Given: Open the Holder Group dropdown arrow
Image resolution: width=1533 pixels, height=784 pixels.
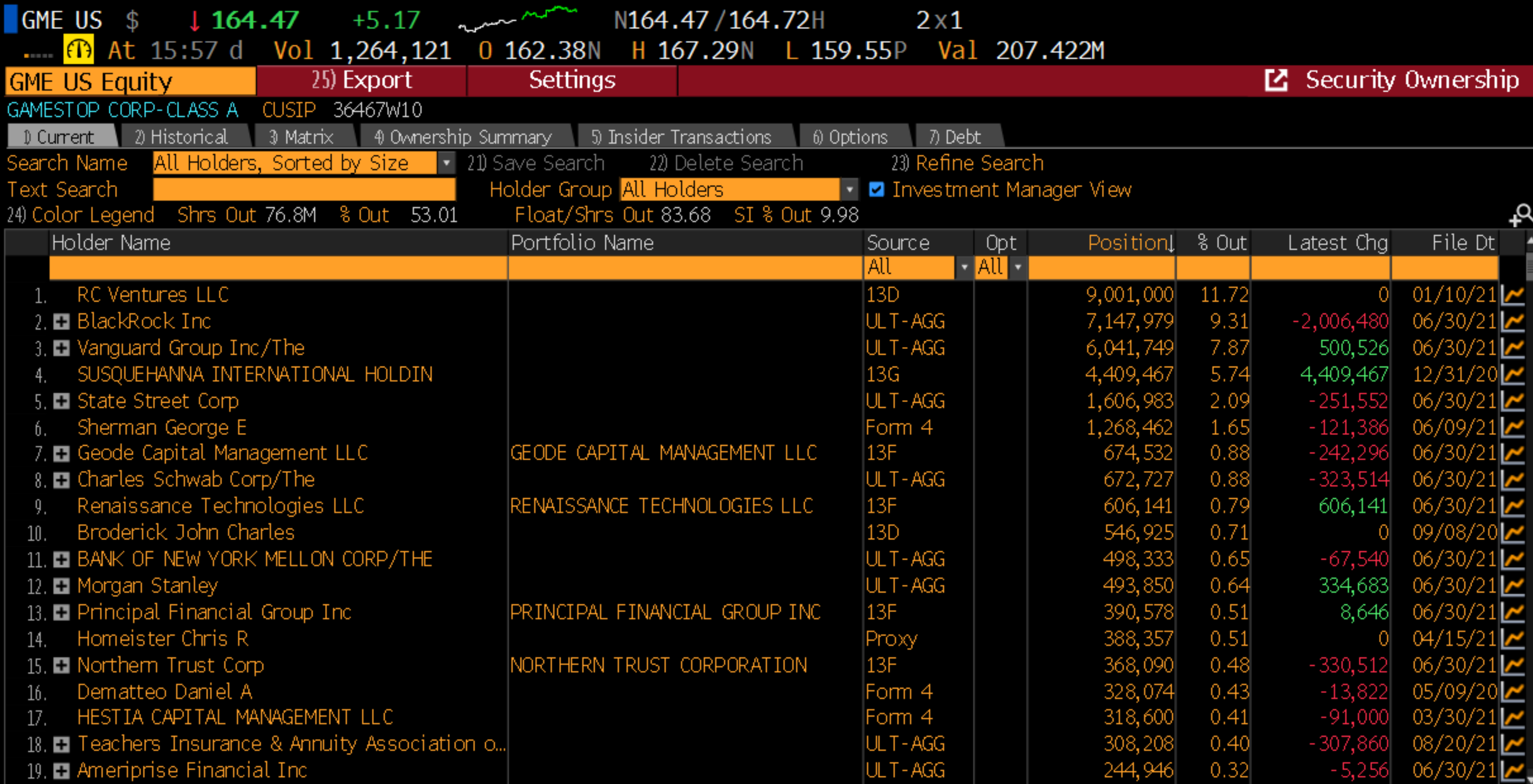Looking at the screenshot, I should (849, 190).
